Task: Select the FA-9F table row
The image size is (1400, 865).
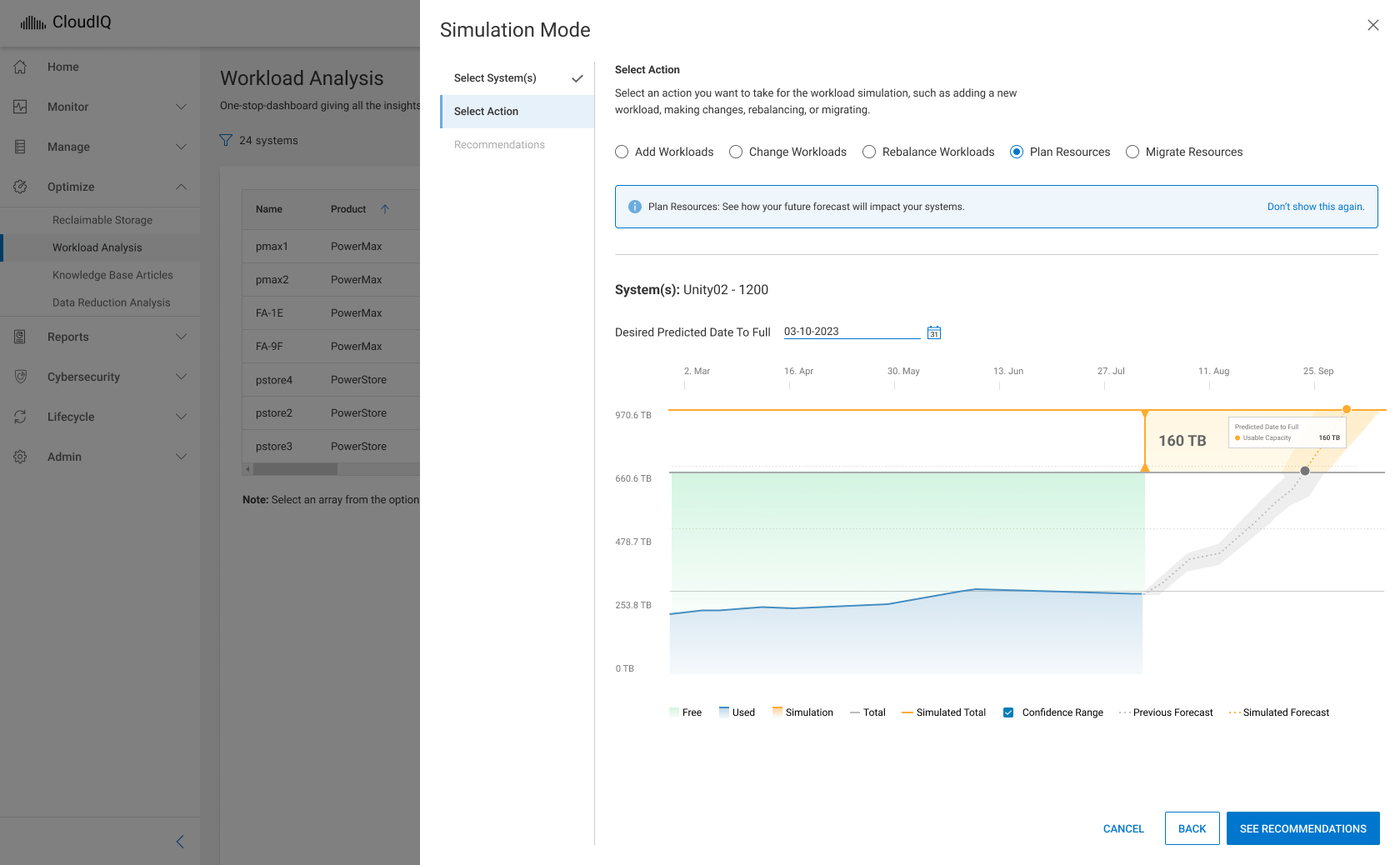Action: pyautogui.click(x=331, y=347)
